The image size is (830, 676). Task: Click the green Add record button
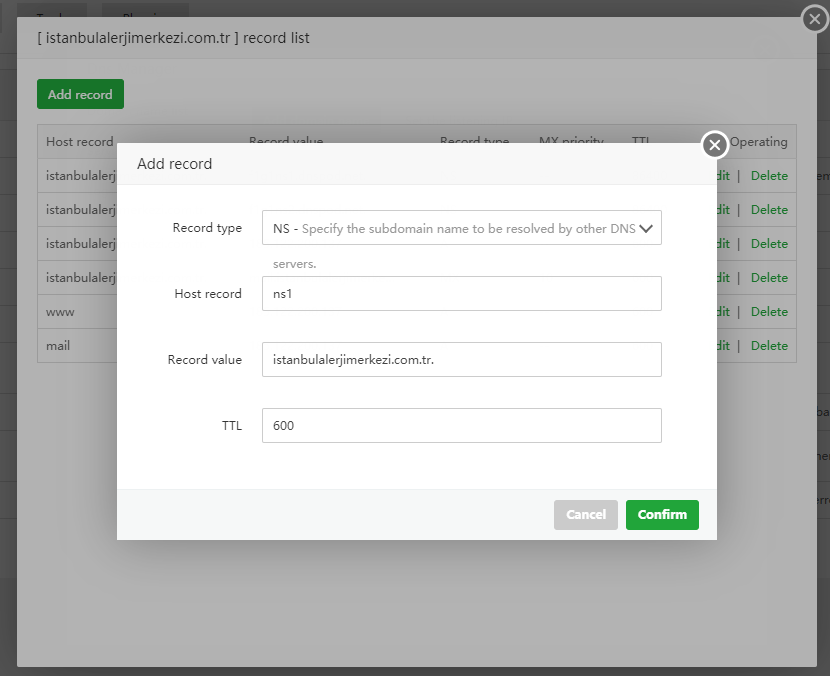tap(80, 95)
